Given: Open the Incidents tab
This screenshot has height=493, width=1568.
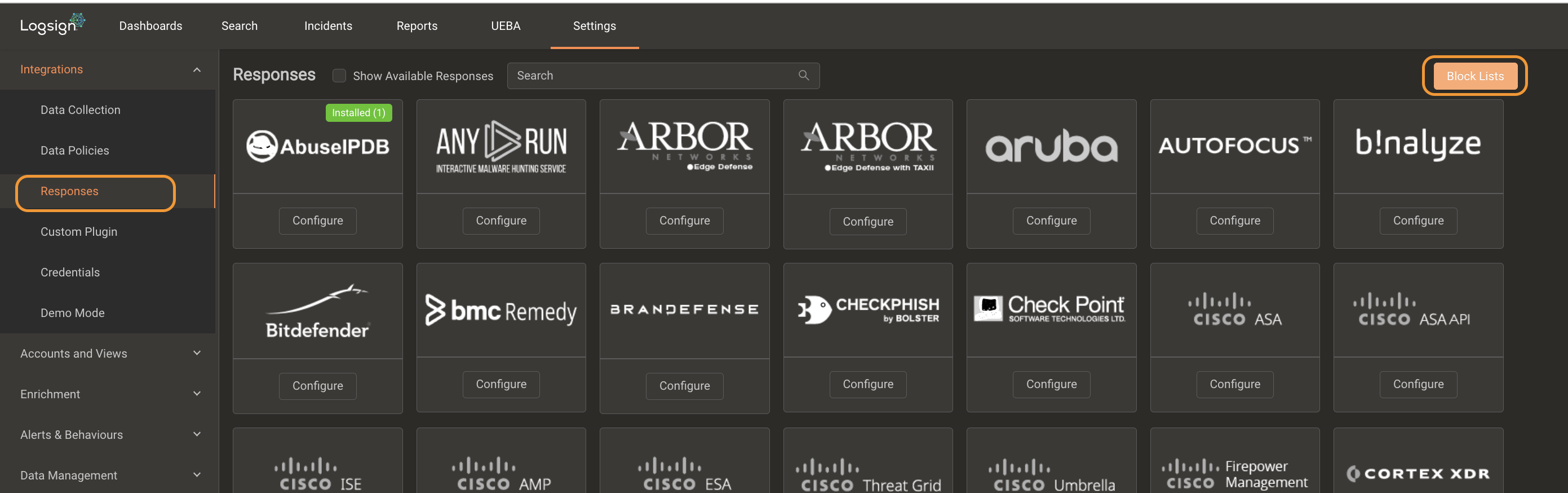Looking at the screenshot, I should tap(328, 25).
